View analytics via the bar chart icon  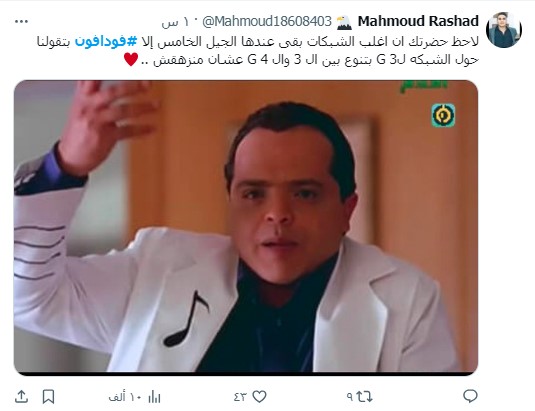[x=154, y=397]
